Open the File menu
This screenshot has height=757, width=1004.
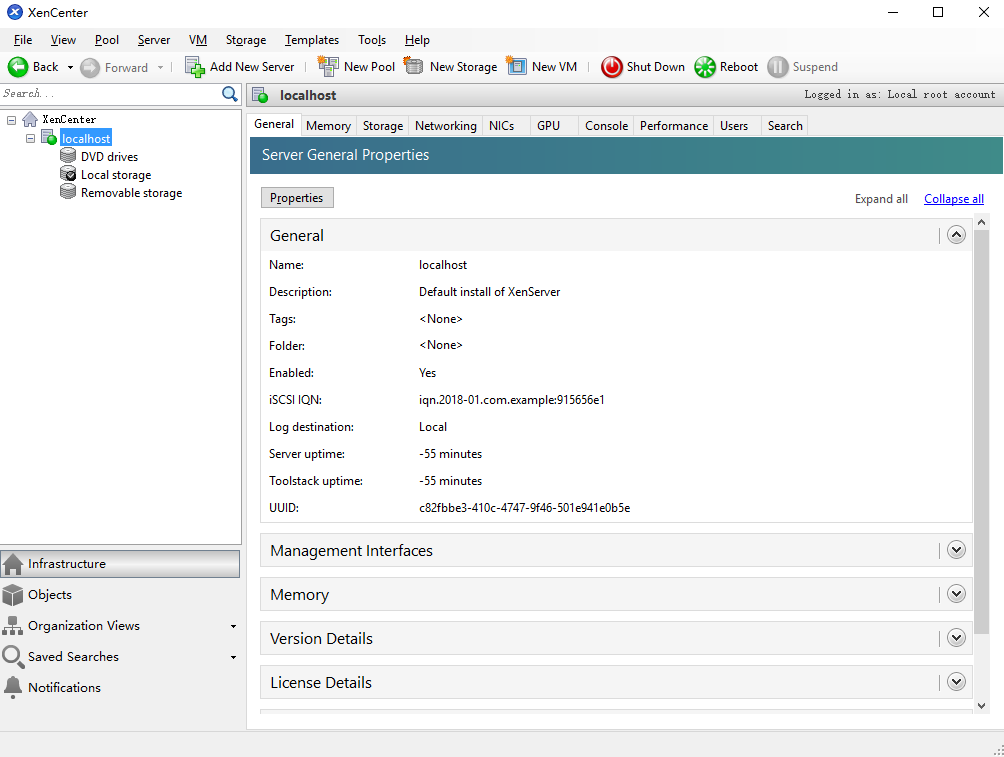(23, 40)
